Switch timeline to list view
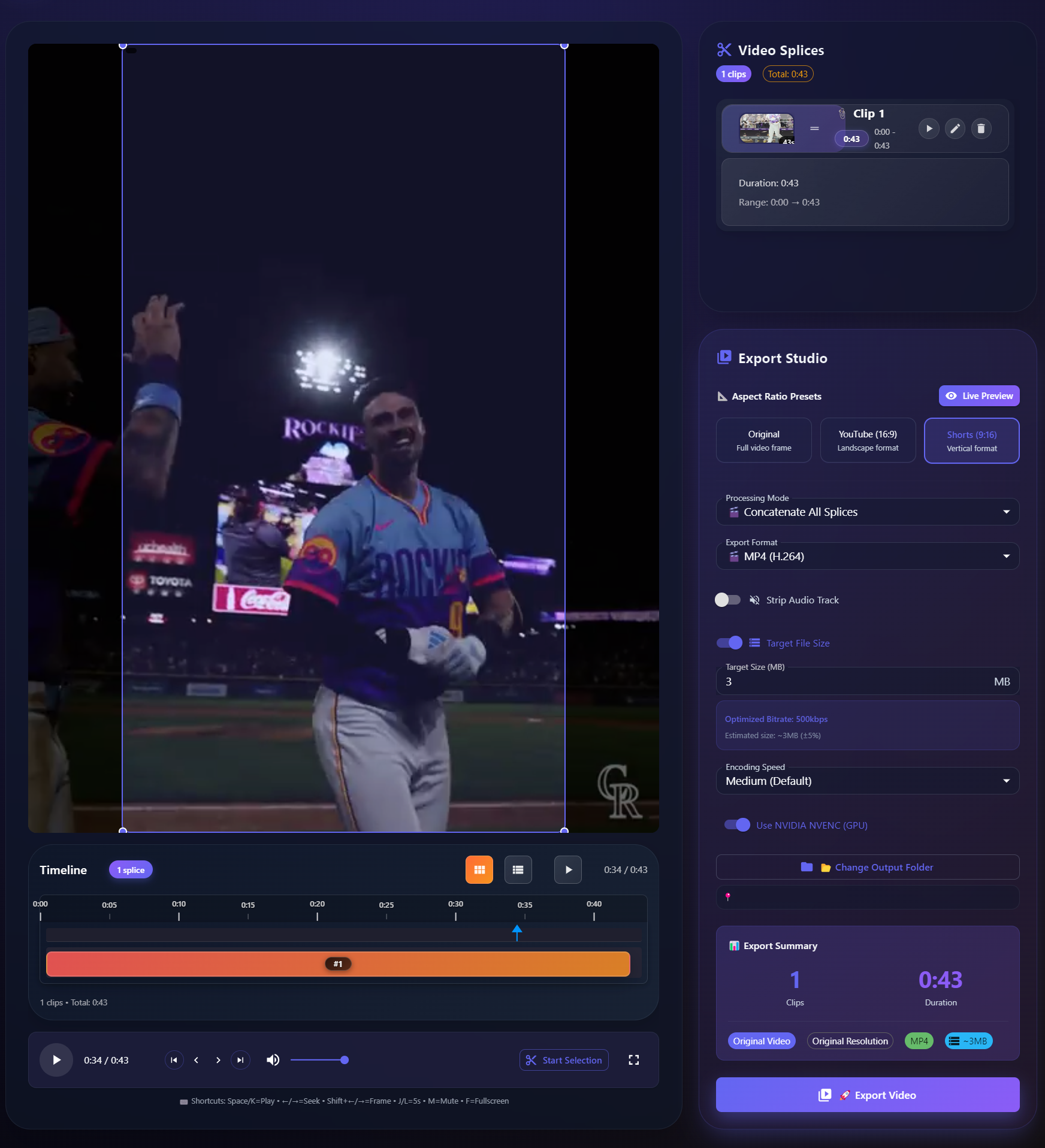1045x1148 pixels. pos(518,870)
